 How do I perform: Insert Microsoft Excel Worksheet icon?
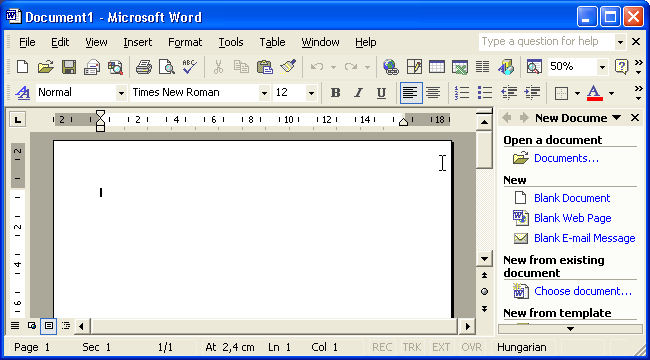459,66
